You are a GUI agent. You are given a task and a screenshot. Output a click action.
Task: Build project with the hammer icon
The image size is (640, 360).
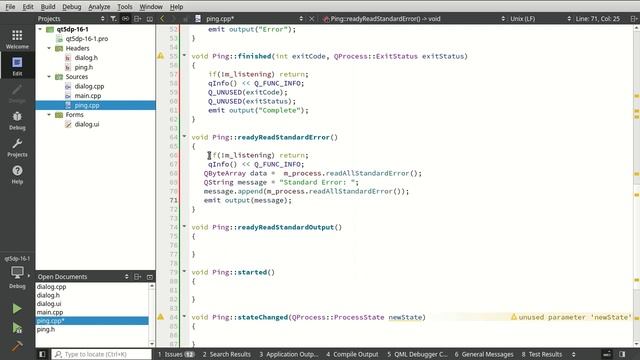17,346
